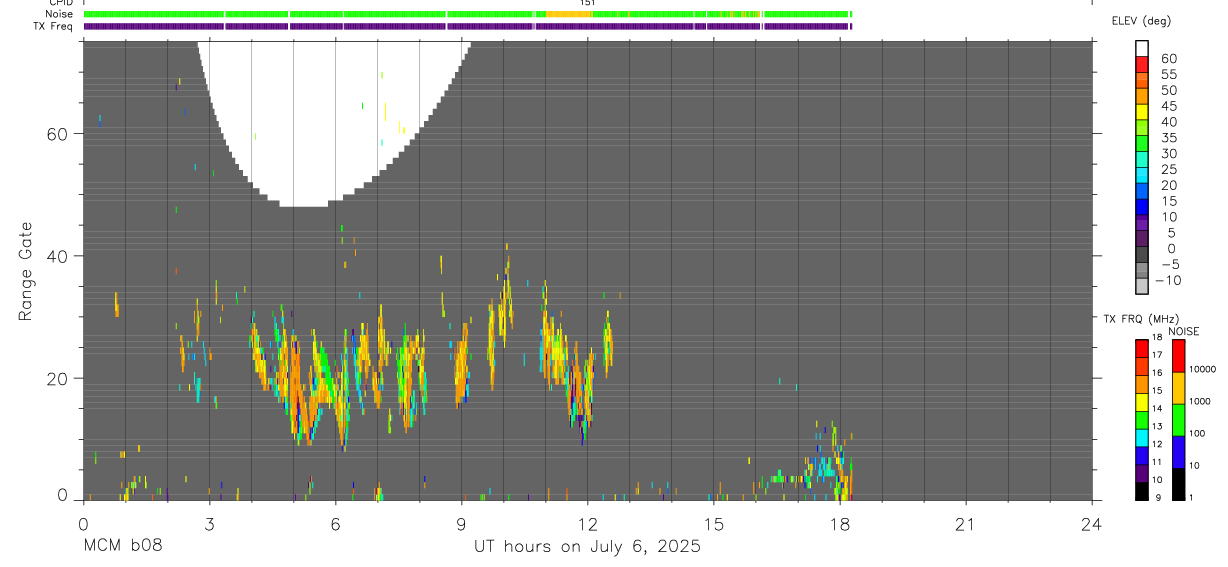The image size is (1228, 567).
Task: Click the red top swatch of the noise colorbar
Action: (1178, 356)
